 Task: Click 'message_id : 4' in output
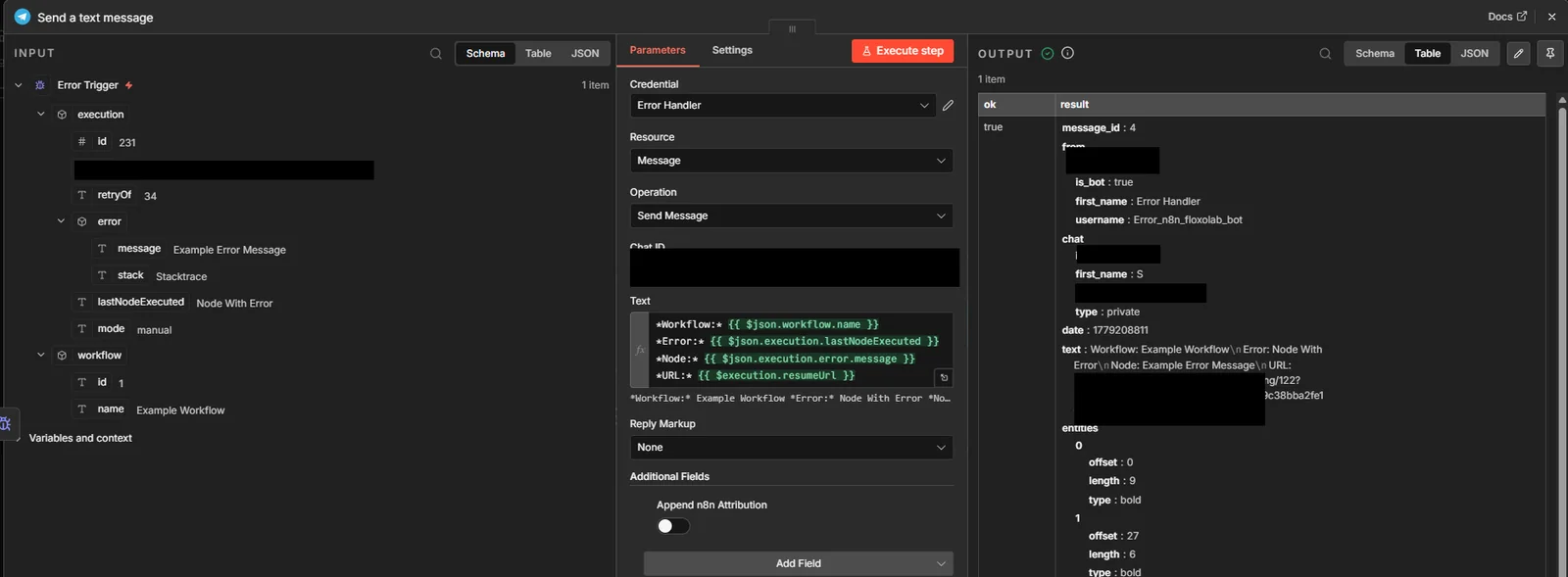click(x=1099, y=128)
